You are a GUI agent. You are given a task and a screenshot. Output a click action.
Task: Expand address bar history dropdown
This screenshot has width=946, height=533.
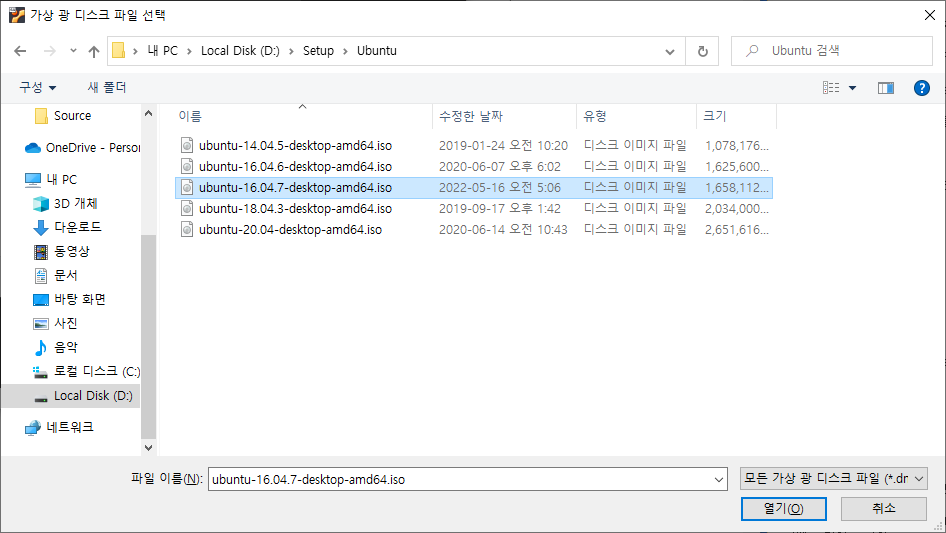click(670, 51)
